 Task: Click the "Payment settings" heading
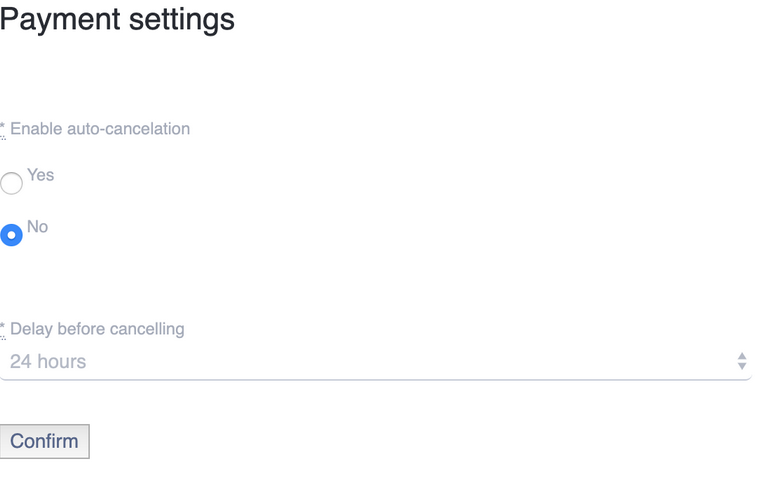[118, 19]
